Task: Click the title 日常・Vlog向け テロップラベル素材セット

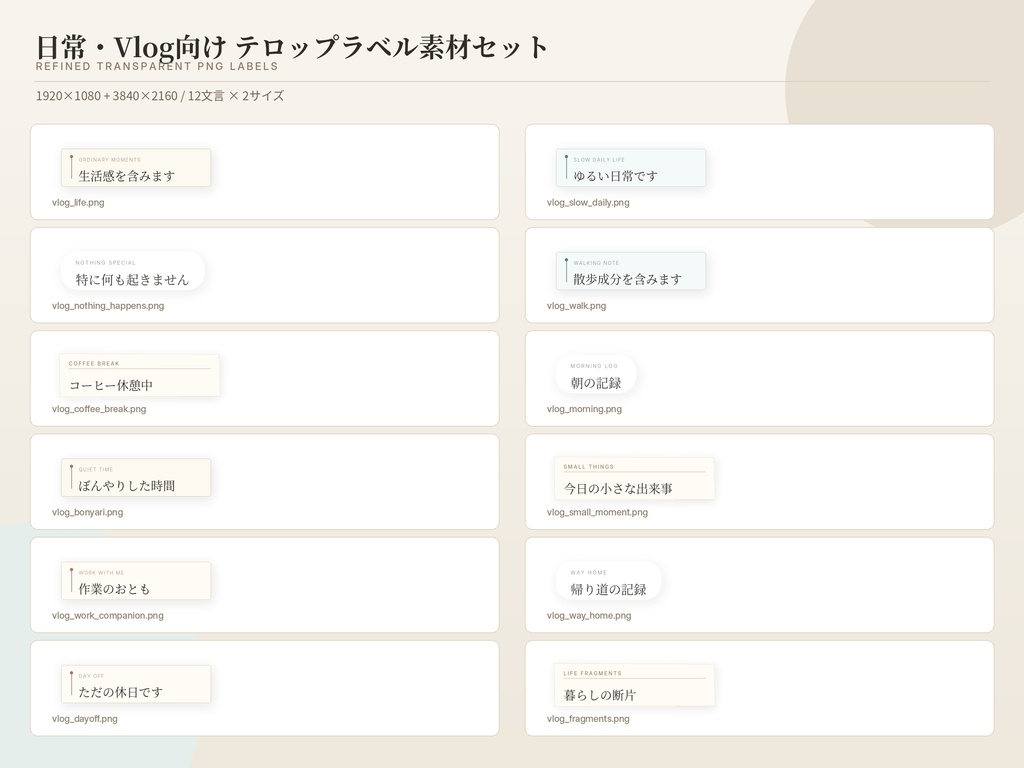Action: 292,47
